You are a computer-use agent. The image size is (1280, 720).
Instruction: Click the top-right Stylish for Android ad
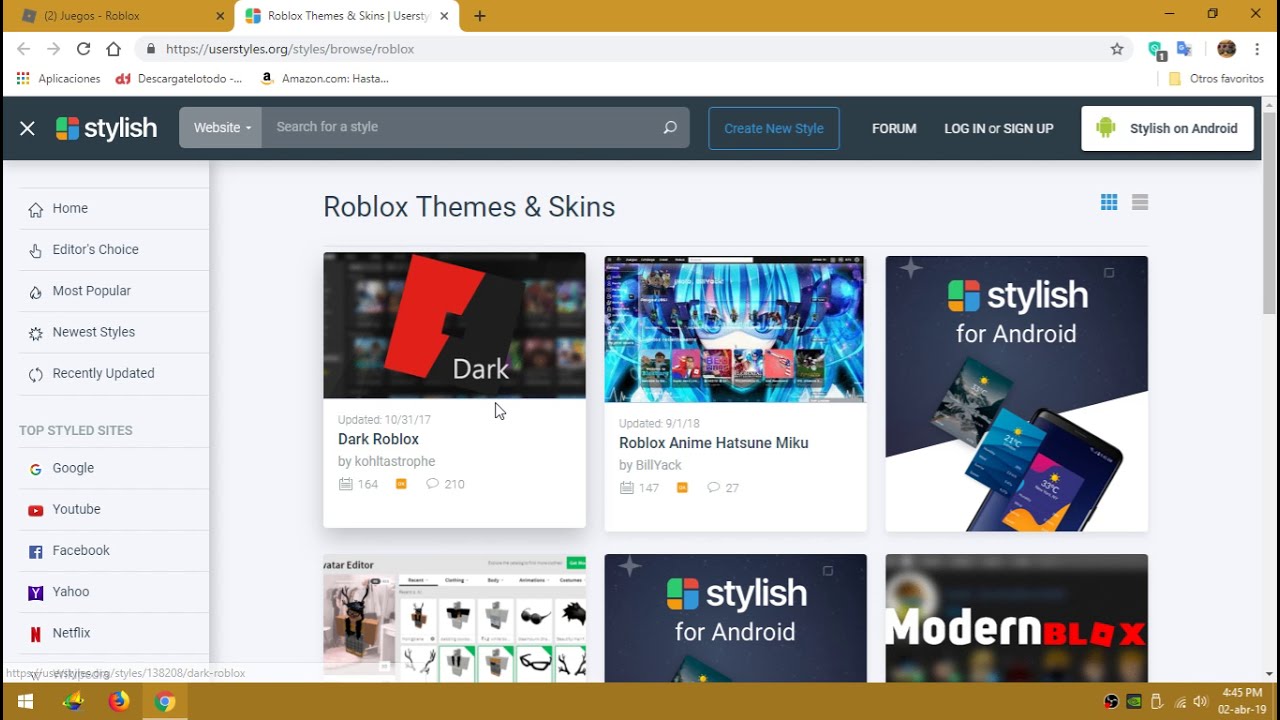point(1016,393)
